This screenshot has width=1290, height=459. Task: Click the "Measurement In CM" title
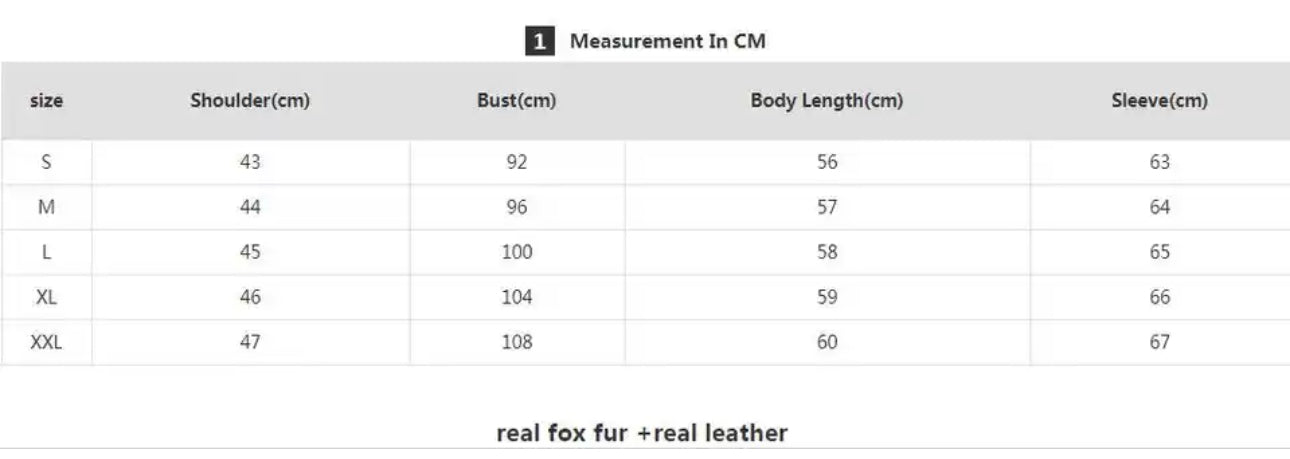pos(668,42)
